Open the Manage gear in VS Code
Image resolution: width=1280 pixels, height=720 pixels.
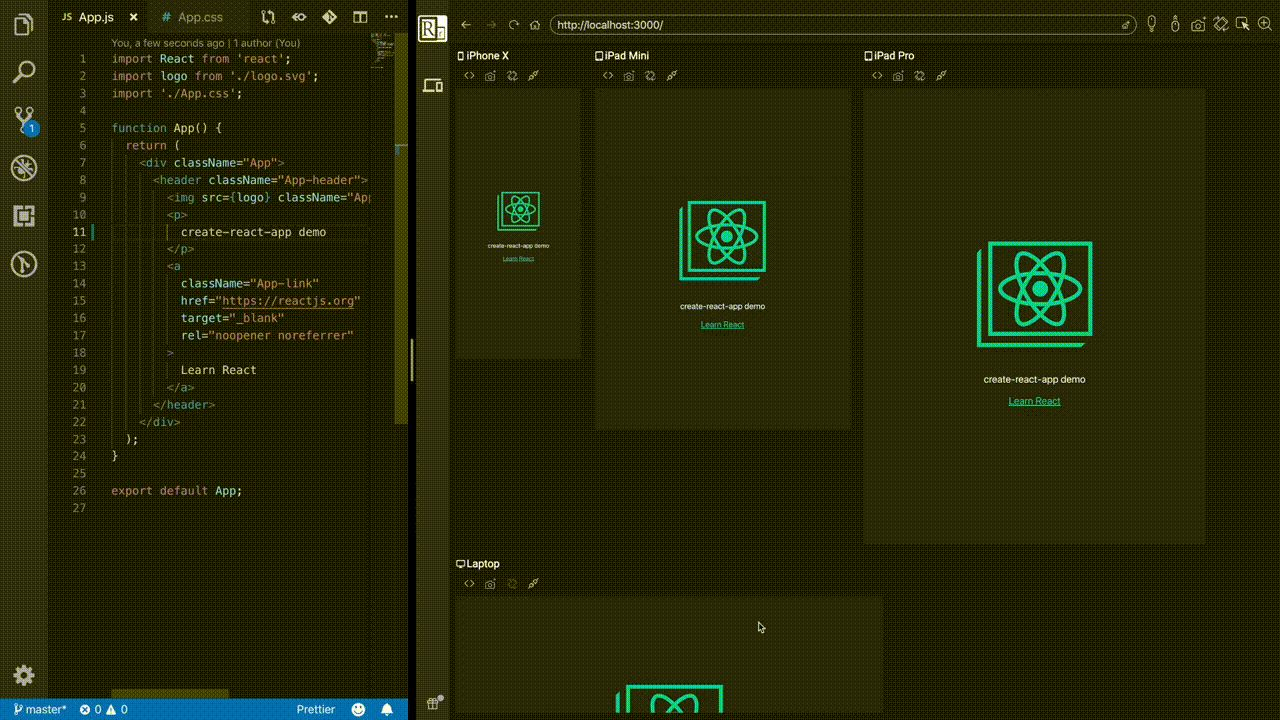[x=24, y=675]
